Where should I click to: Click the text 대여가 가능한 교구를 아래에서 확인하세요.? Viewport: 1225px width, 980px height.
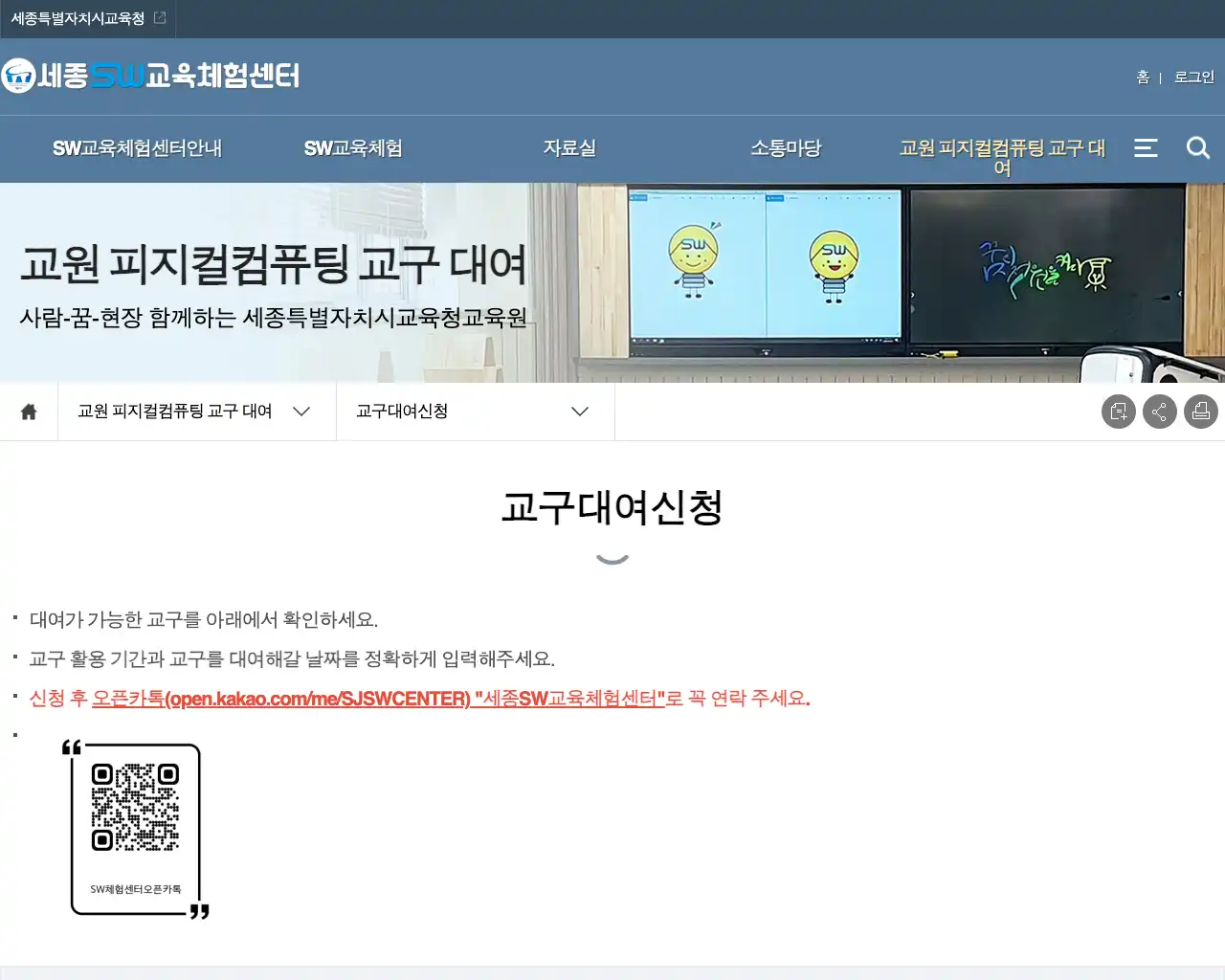(x=204, y=620)
